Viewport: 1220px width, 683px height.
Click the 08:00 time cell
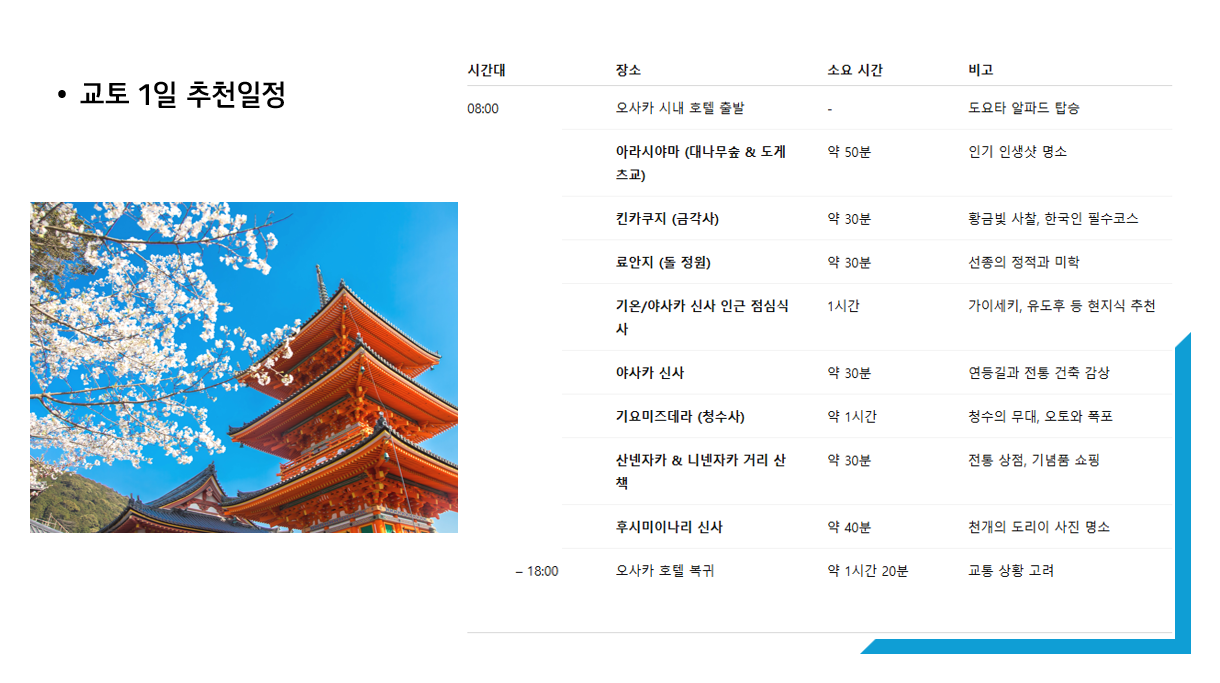pyautogui.click(x=483, y=108)
